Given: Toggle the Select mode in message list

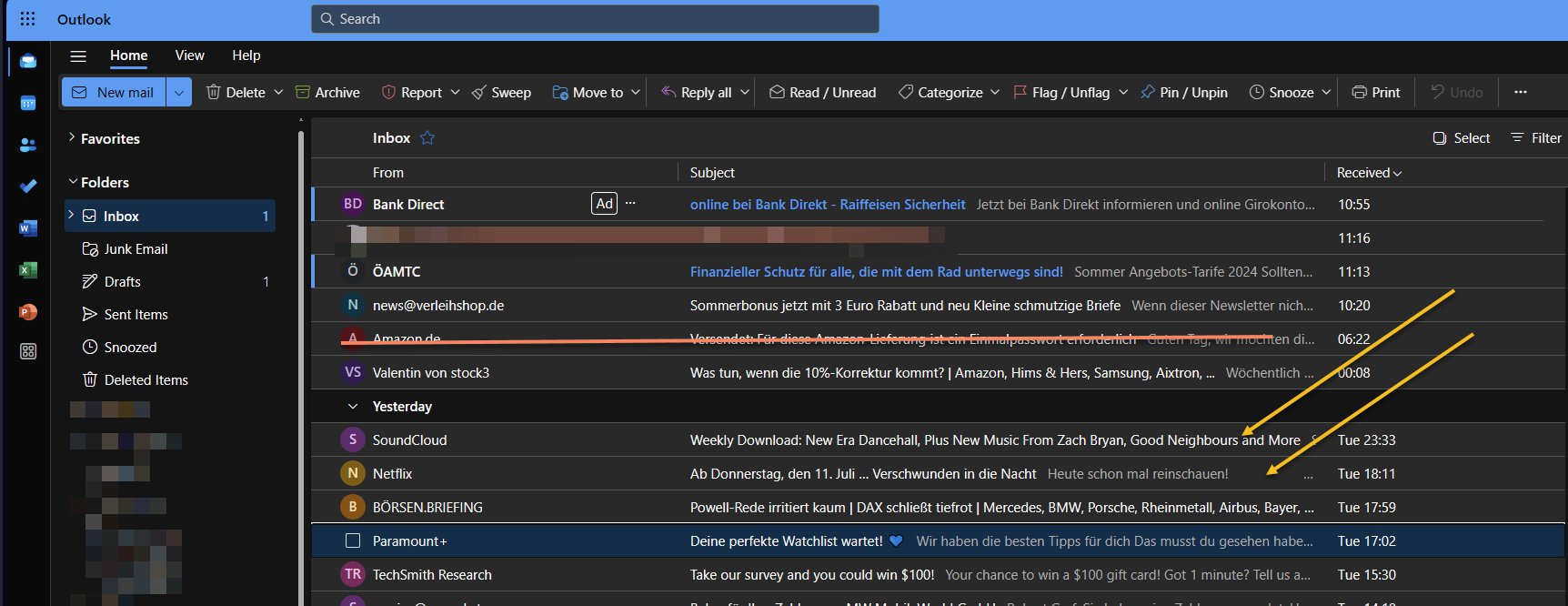Looking at the screenshot, I should tap(1462, 138).
